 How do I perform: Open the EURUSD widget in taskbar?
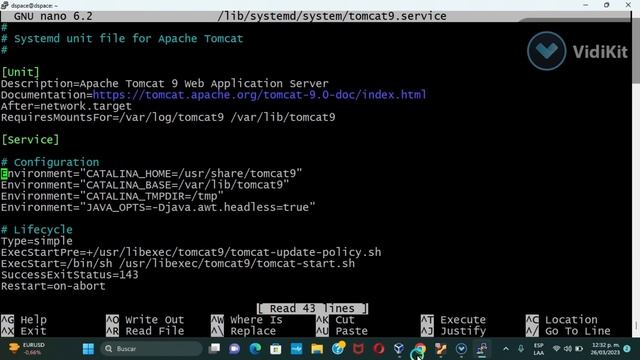(x=28, y=349)
